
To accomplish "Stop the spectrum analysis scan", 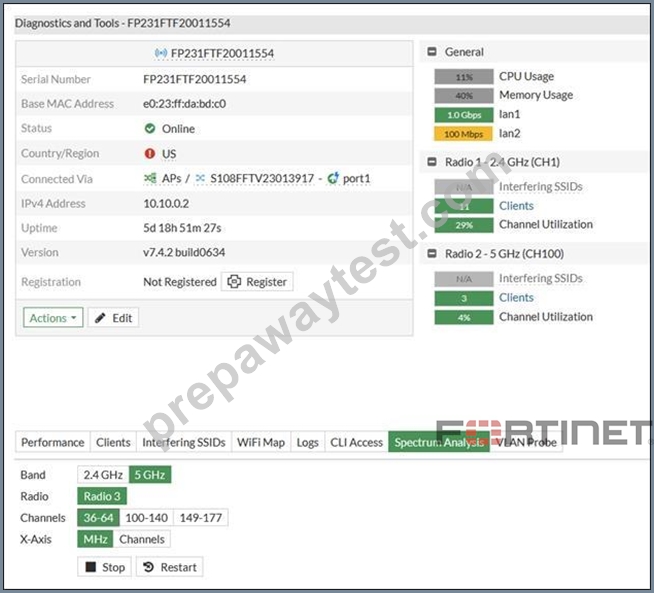I will tap(105, 567).
